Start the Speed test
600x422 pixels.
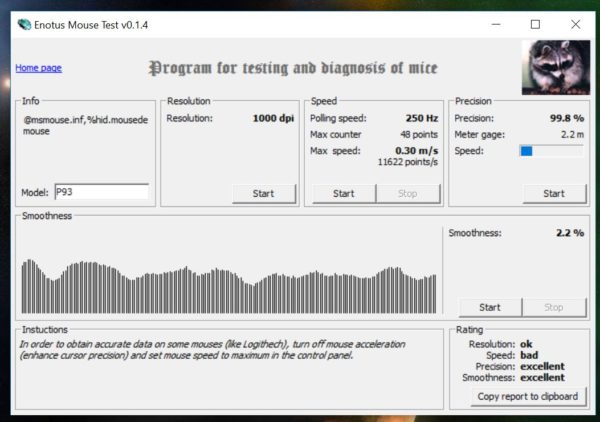[x=344, y=194]
